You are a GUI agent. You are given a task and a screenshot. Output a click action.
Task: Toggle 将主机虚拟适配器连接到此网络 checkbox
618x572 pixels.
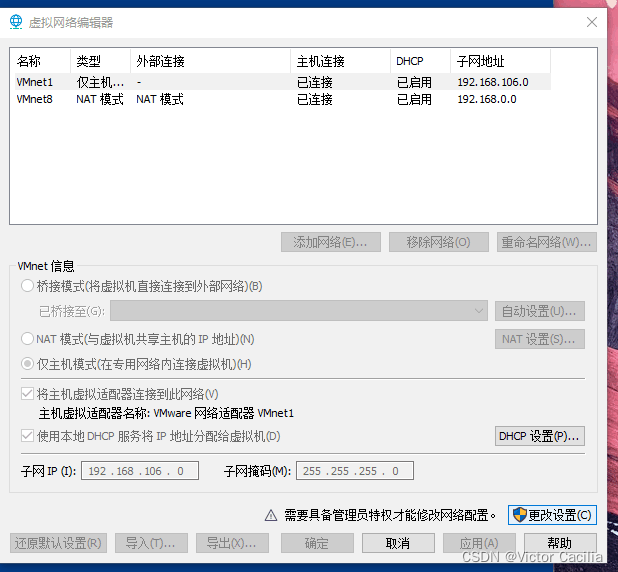click(x=27, y=393)
